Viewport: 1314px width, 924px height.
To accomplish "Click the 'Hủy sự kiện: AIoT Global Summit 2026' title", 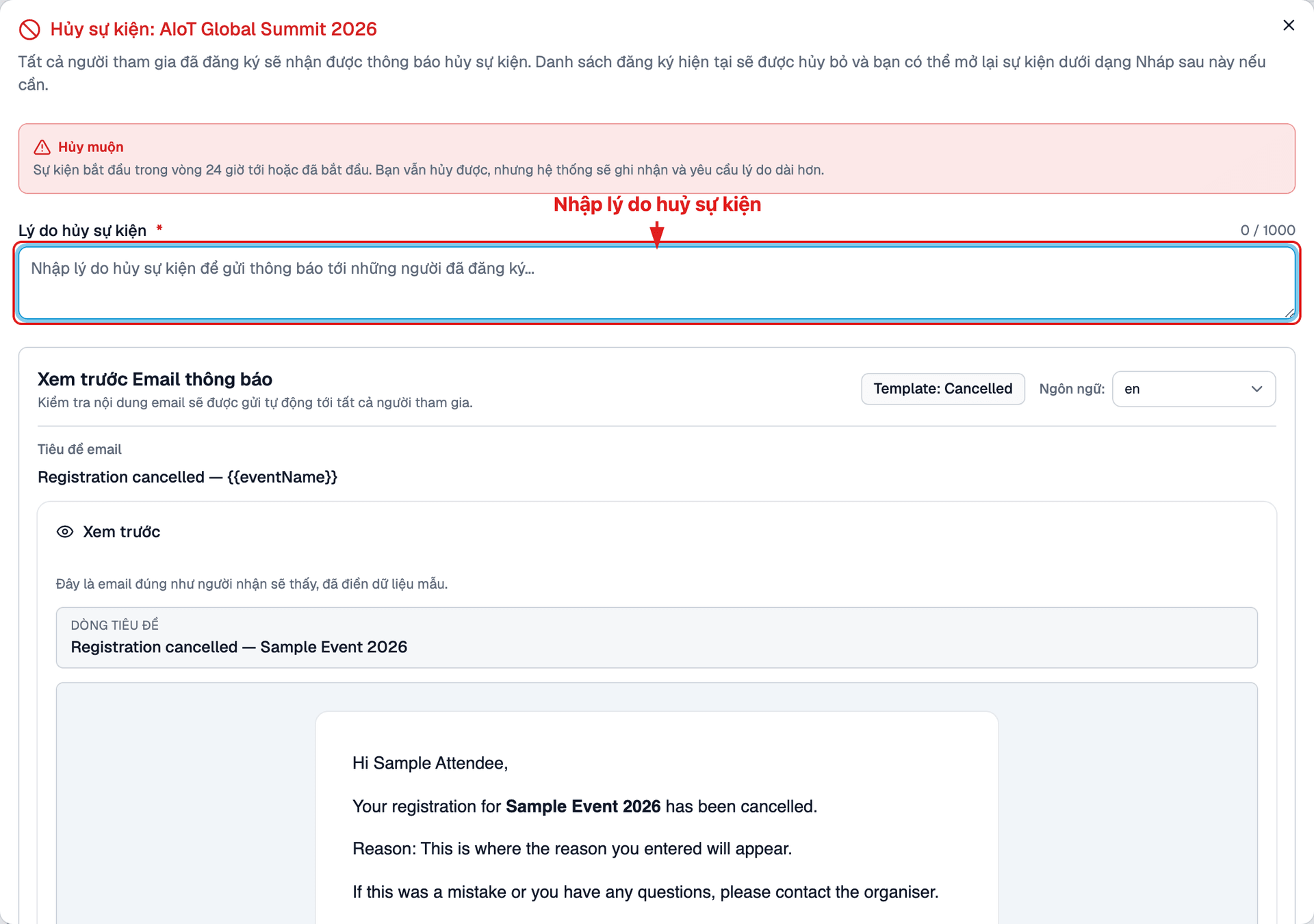I will (x=214, y=29).
